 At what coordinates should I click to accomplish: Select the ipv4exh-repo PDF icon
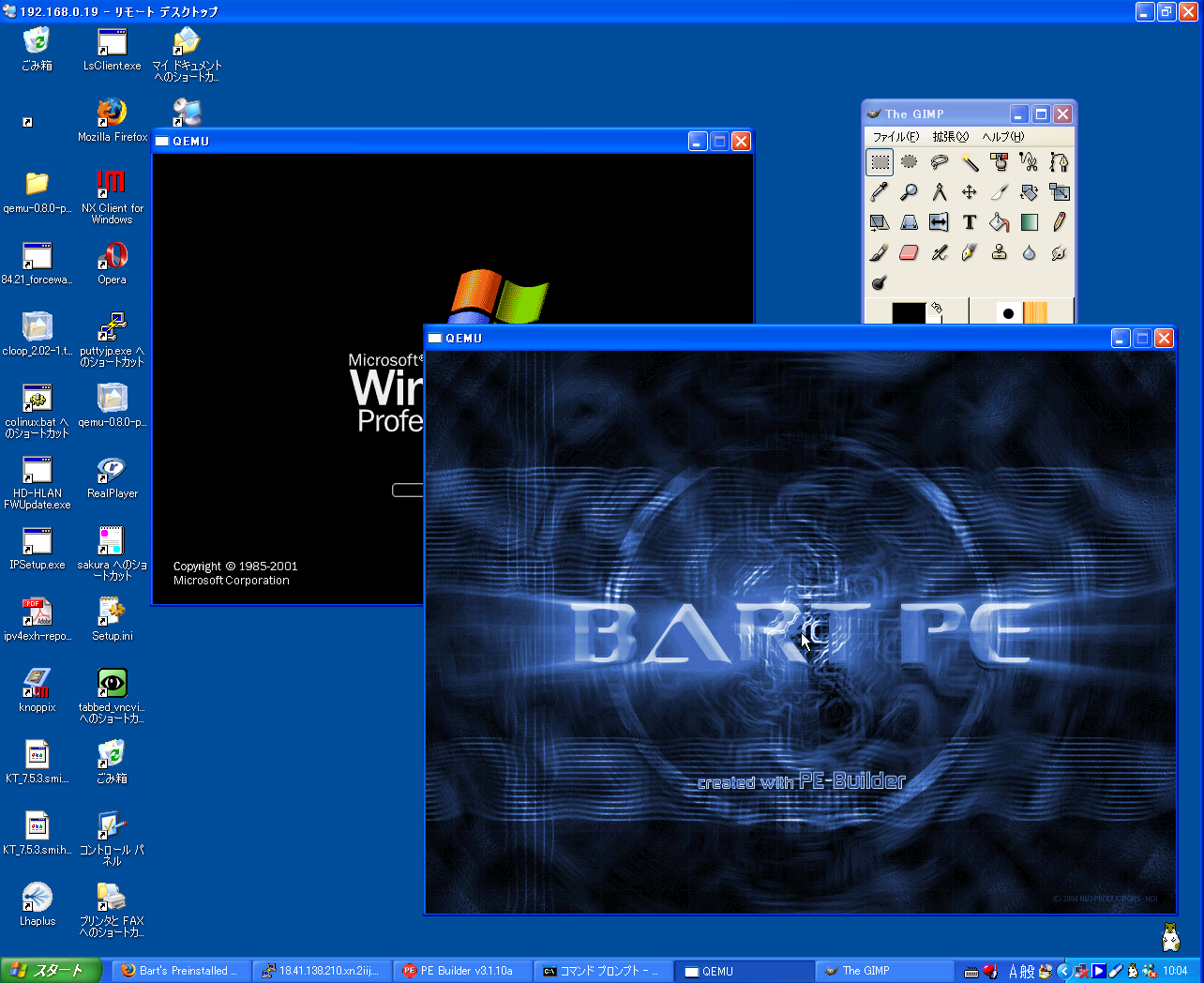(38, 619)
